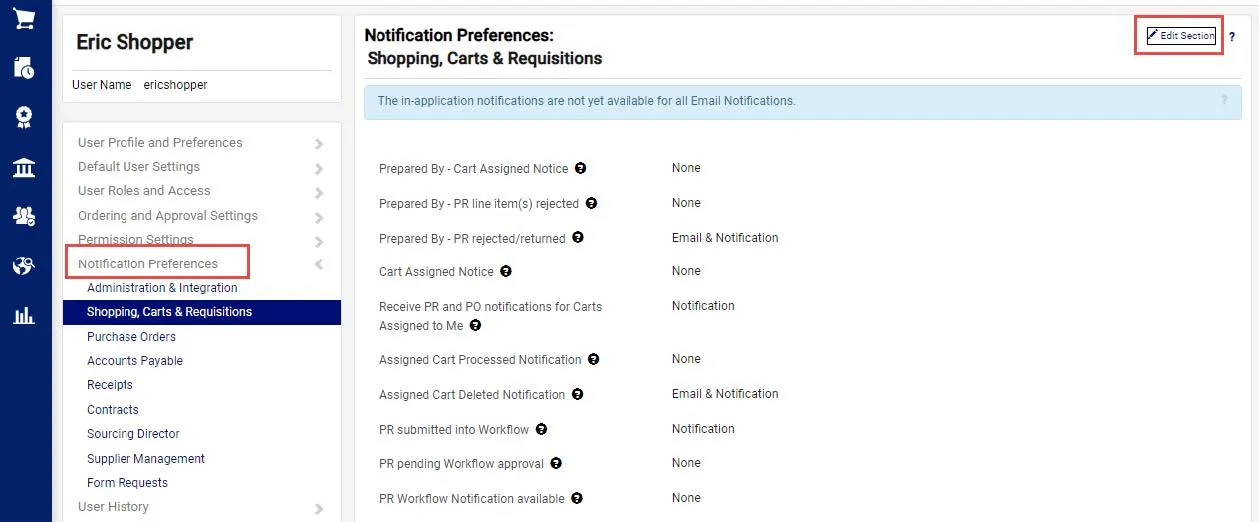Viewport: 1259px width, 522px height.
Task: Show help for PR pending Workflow approval
Action: click(556, 463)
